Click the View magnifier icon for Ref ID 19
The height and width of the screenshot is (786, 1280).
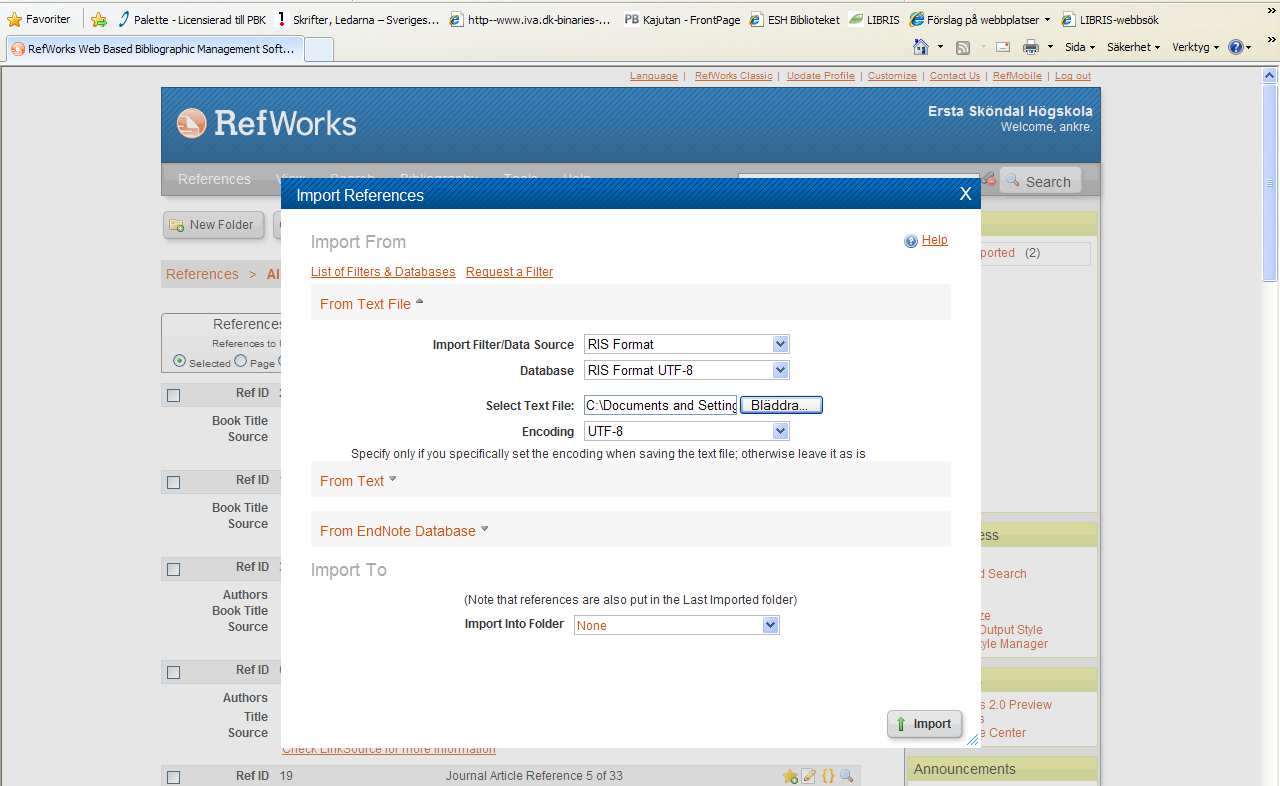pos(847,776)
